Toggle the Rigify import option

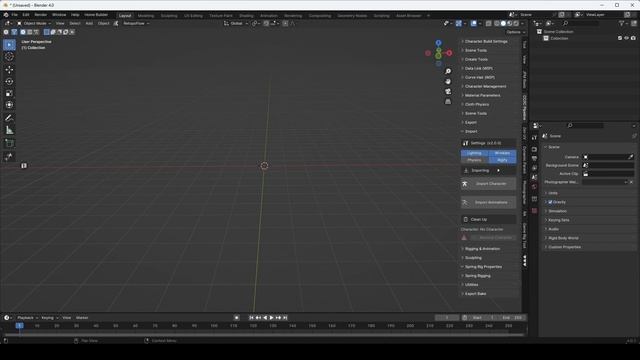tap(502, 160)
